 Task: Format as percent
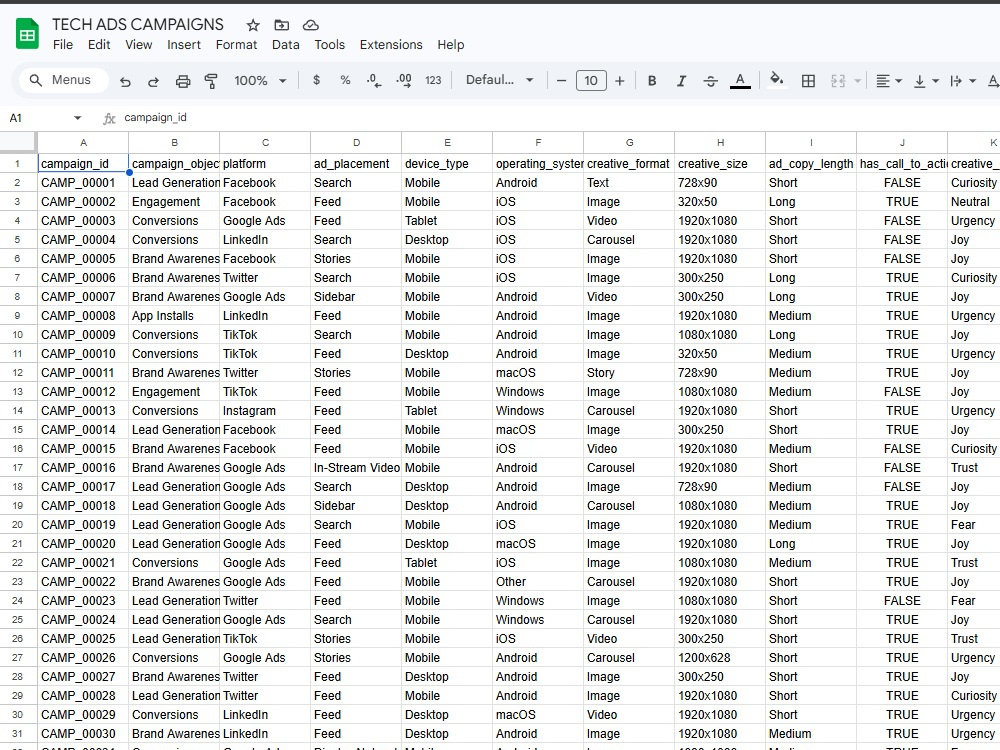click(x=345, y=80)
